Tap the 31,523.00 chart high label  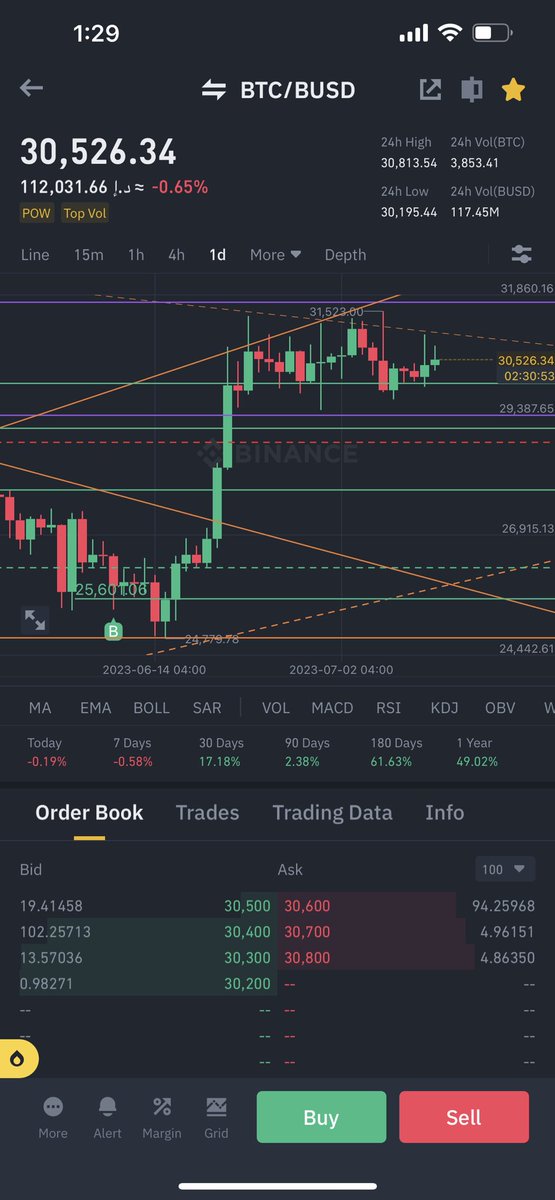(x=336, y=312)
